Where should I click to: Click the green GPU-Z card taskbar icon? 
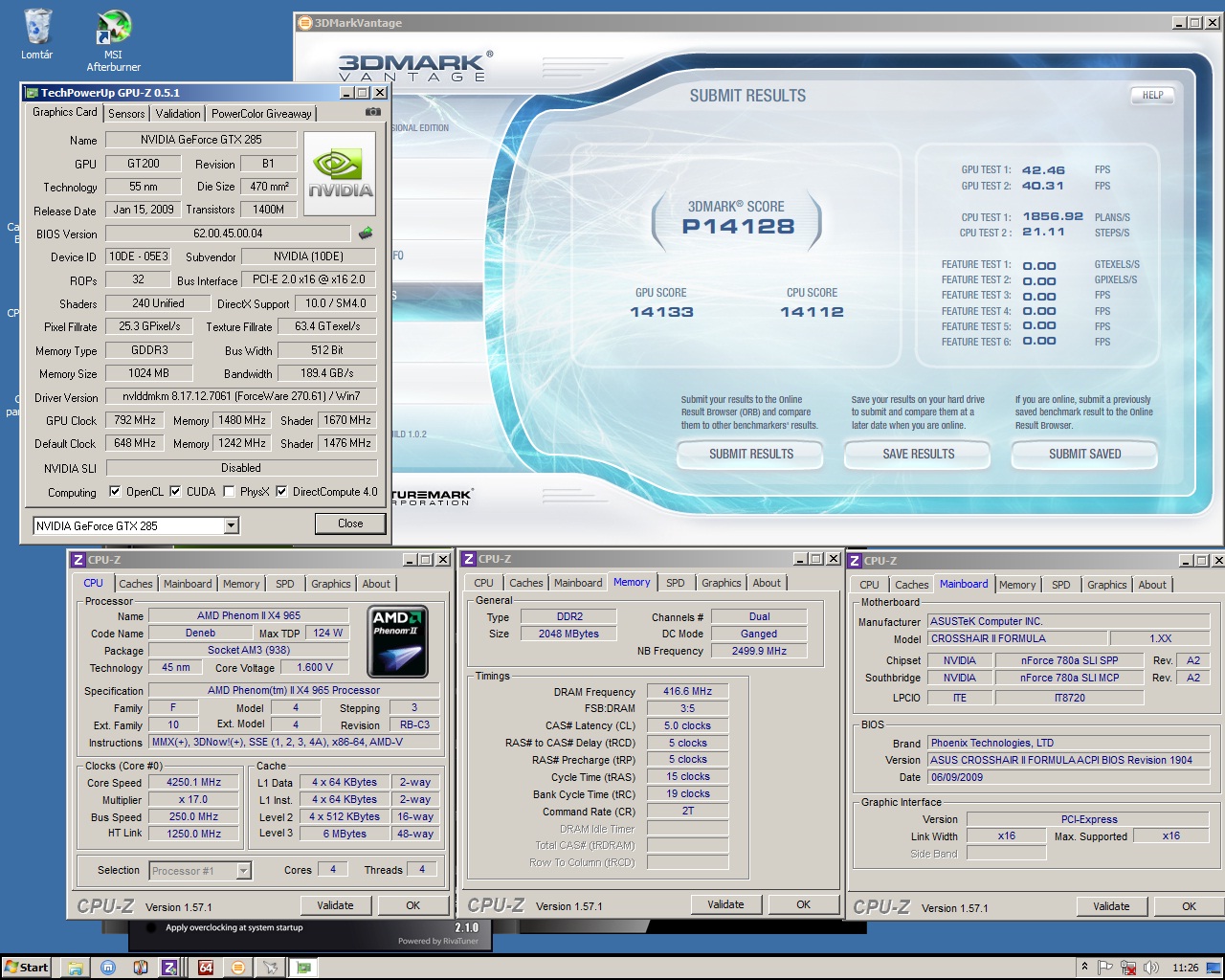click(x=303, y=968)
